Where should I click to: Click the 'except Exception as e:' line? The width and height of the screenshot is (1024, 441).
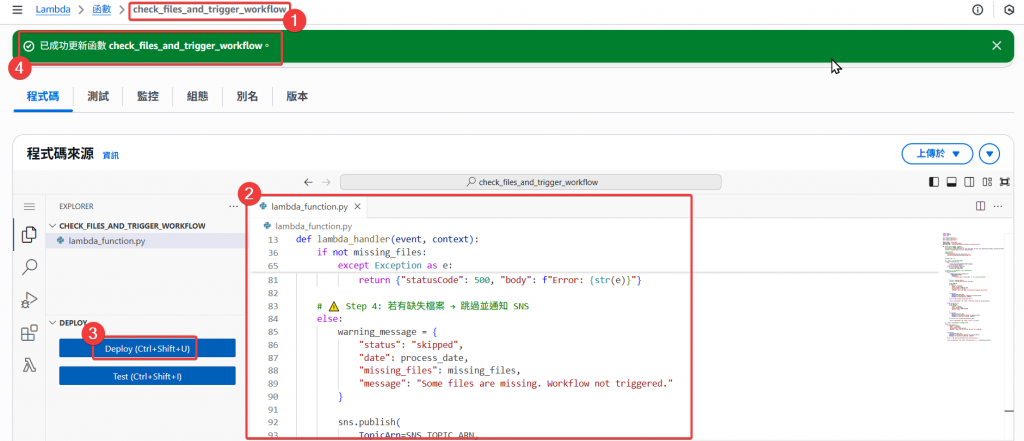(394, 266)
